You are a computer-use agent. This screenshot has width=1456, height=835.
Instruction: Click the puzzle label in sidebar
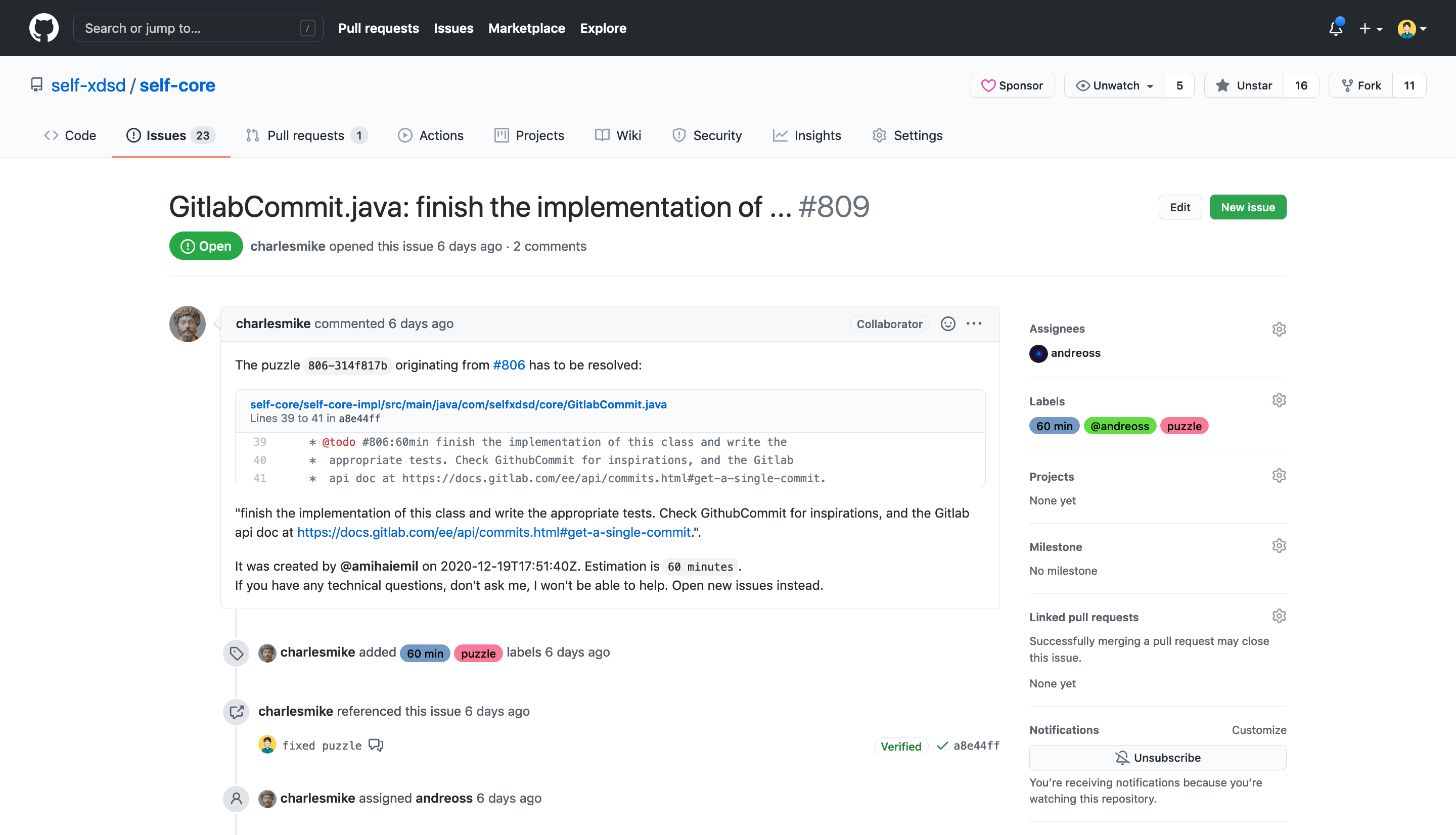[x=1184, y=426]
